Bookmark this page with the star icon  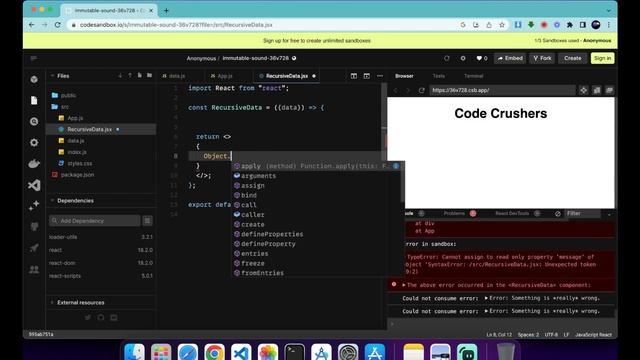click(502, 25)
